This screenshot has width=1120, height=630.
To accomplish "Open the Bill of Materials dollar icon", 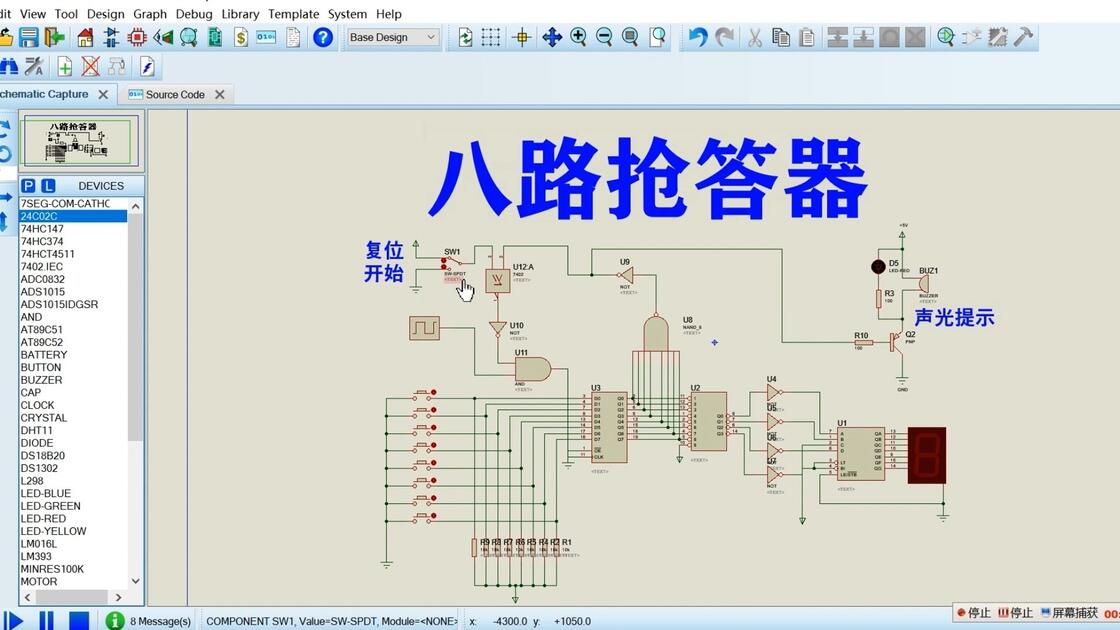I will click(x=241, y=37).
